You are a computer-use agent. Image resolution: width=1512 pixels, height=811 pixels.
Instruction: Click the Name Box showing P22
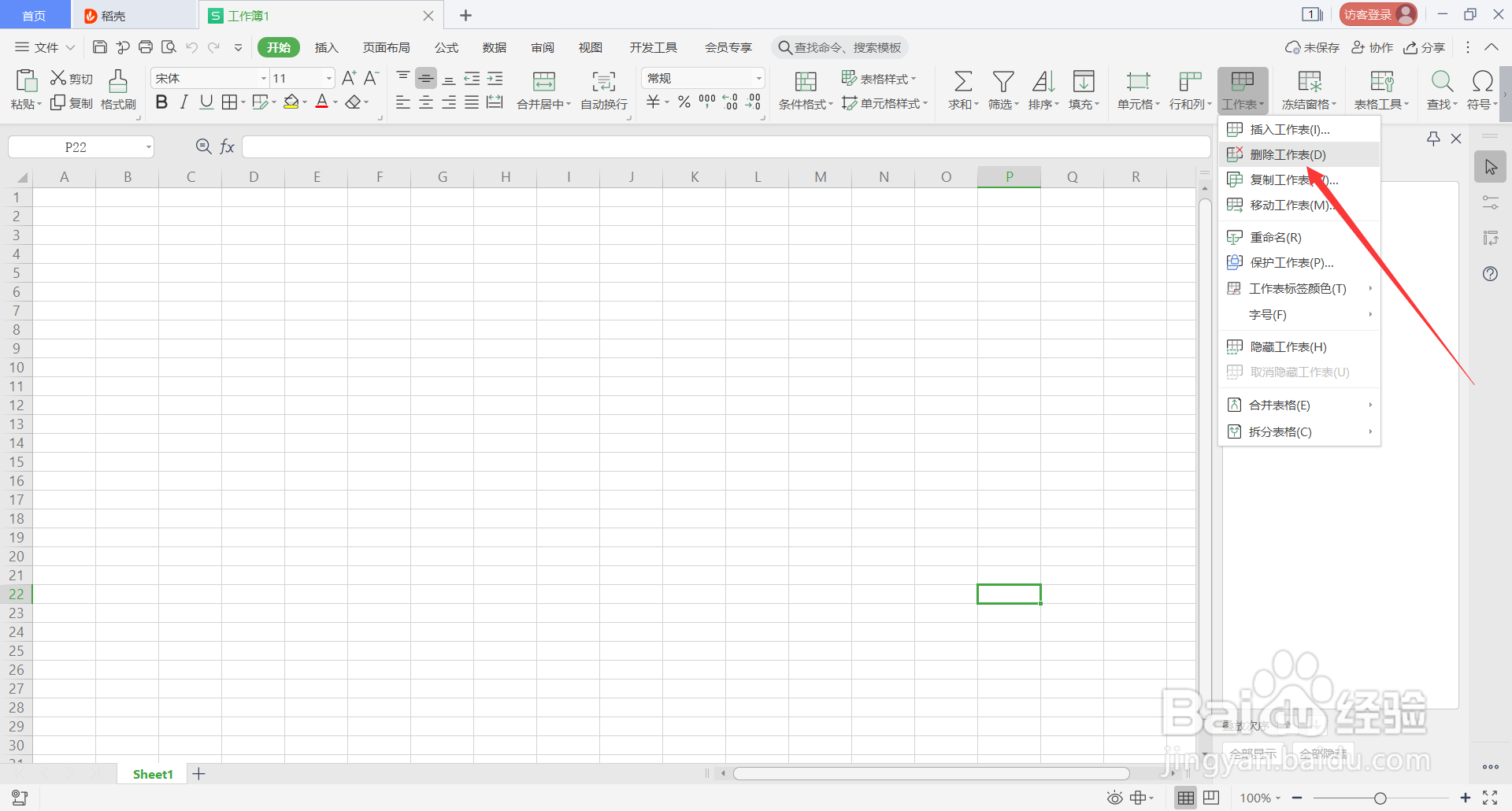click(81, 147)
